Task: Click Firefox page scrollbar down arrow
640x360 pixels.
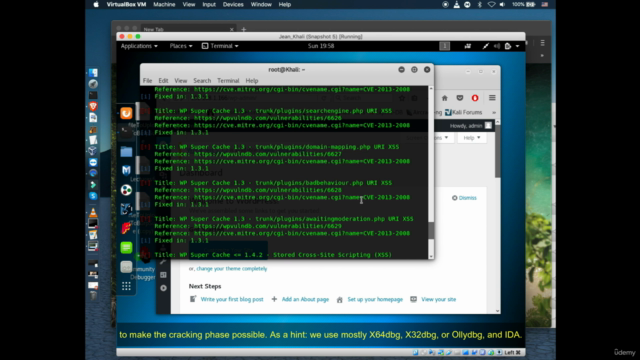Action: click(498, 311)
